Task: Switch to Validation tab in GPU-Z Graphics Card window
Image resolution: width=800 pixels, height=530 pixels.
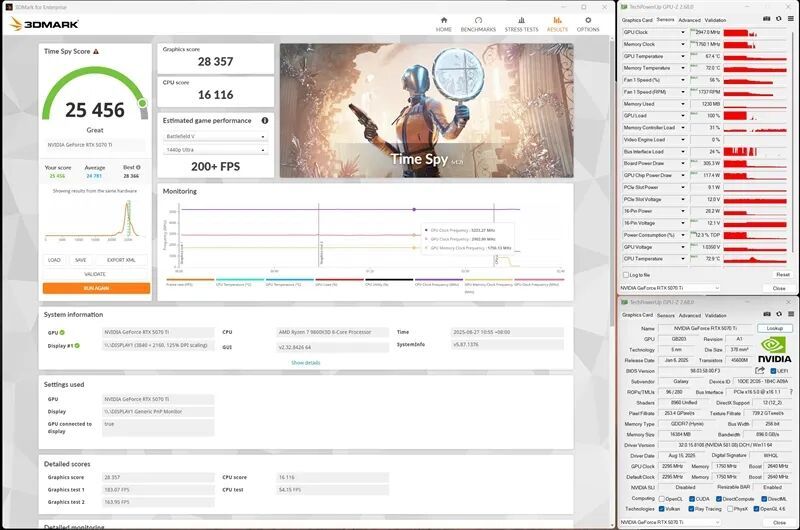Action: (716, 315)
